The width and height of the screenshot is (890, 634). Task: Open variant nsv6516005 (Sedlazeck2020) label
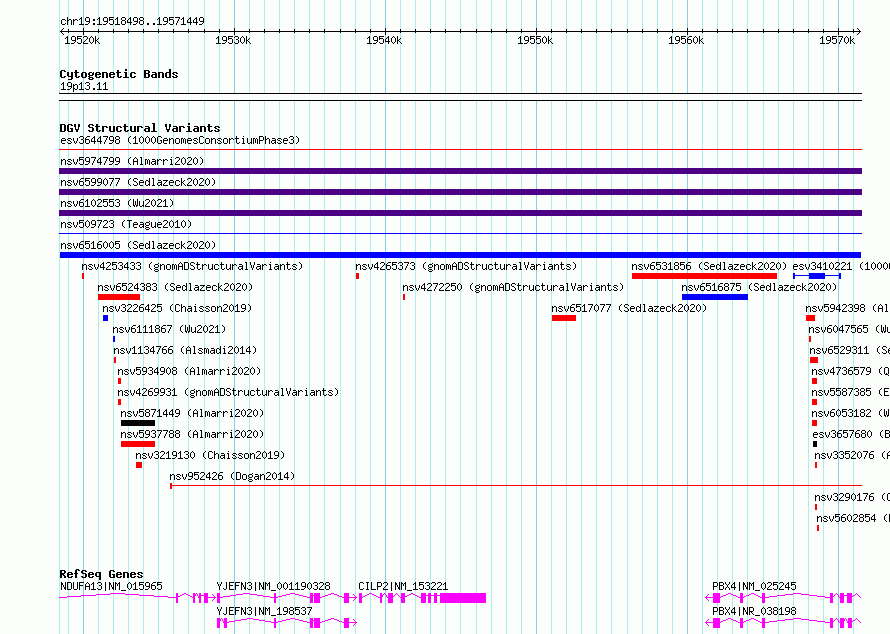(138, 245)
